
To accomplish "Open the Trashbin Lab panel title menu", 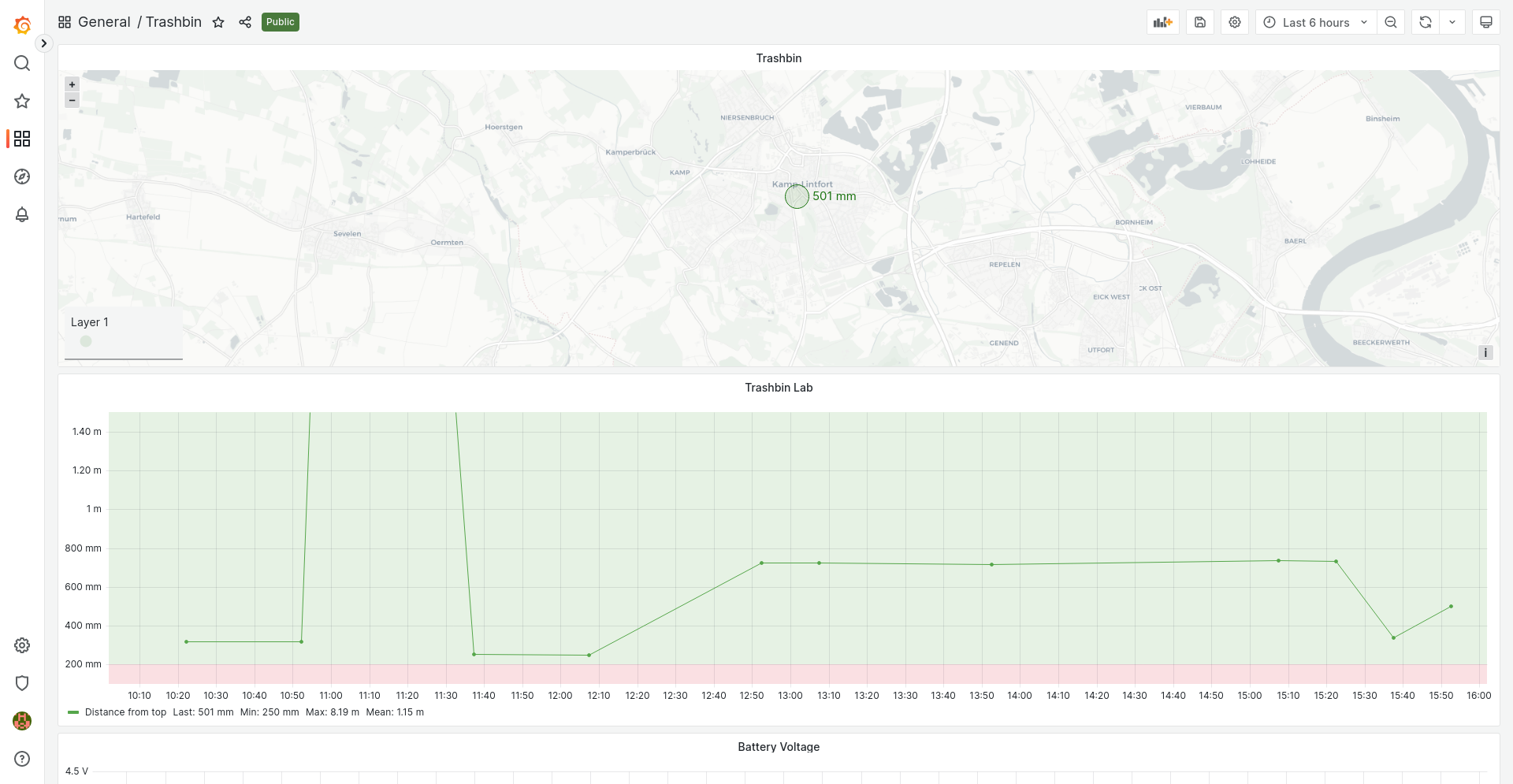I will tap(778, 388).
